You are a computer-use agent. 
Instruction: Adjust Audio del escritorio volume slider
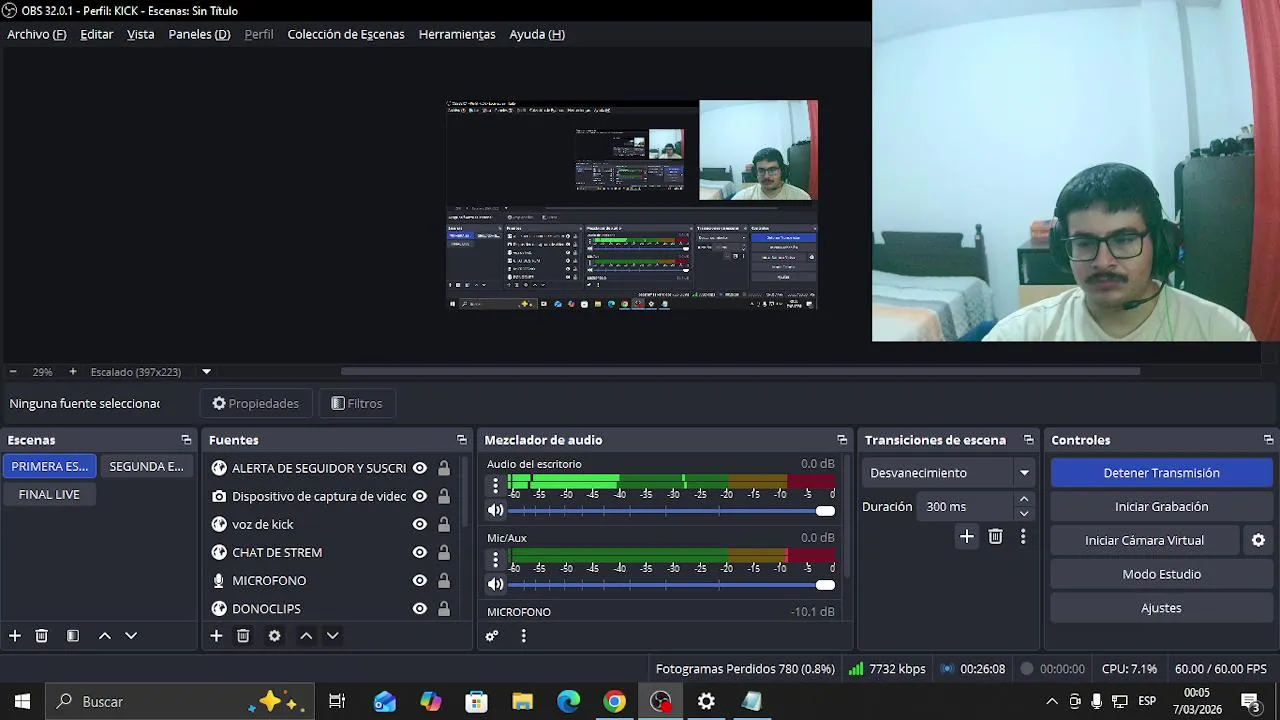pos(671,511)
